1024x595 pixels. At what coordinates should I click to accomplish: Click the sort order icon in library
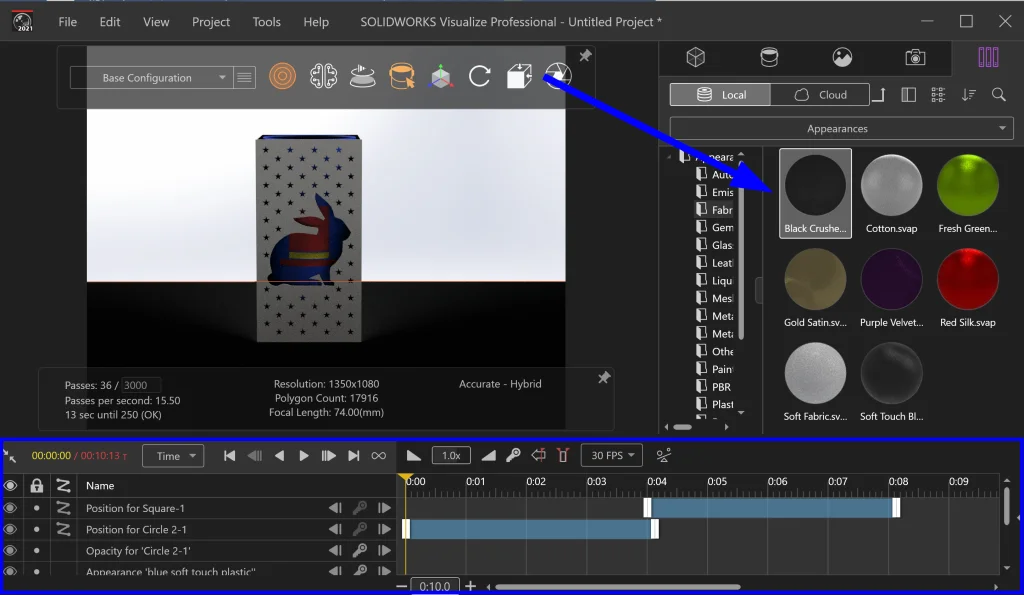tap(968, 95)
